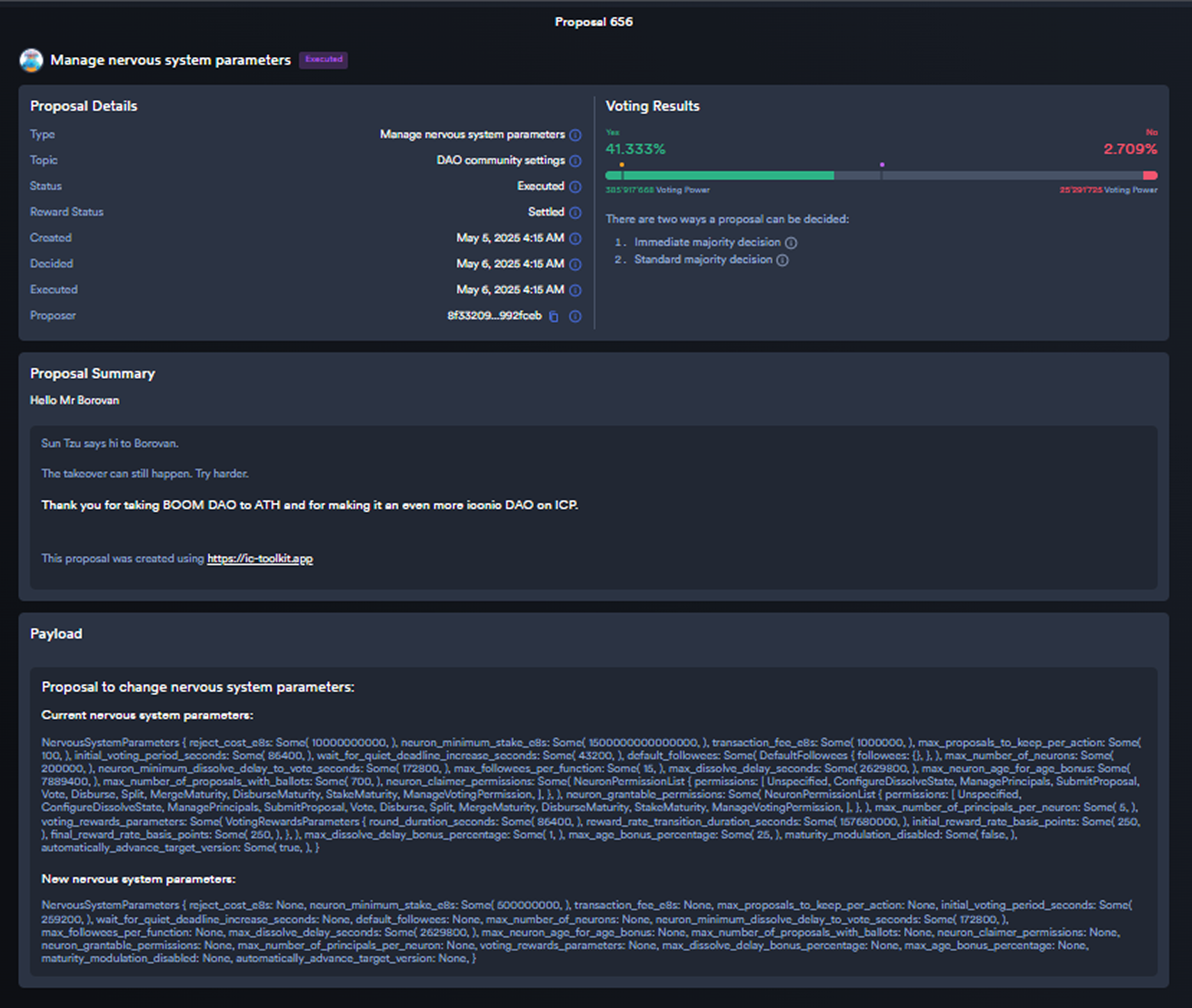The height and width of the screenshot is (1008, 1192).
Task: Click the Reward Status Settled info icon
Action: coord(575,212)
